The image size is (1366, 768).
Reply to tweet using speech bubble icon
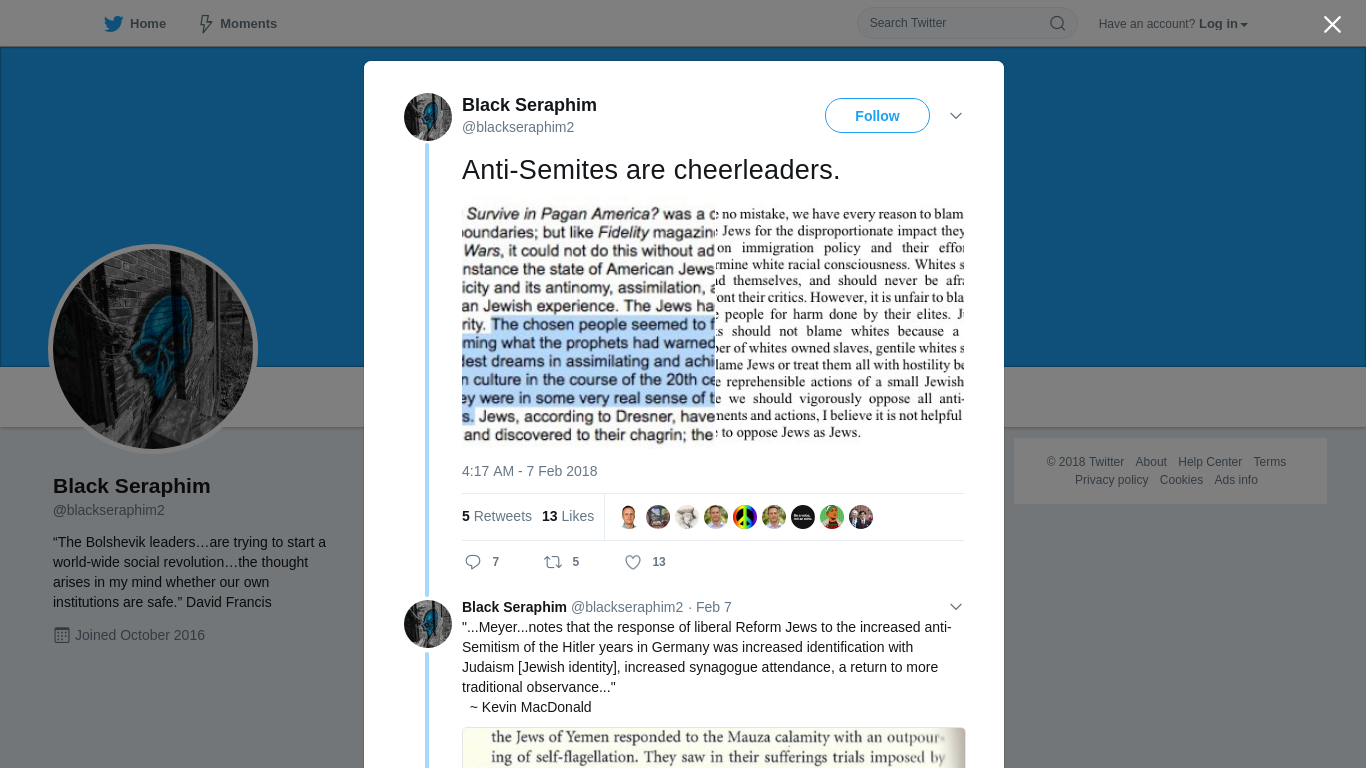[473, 562]
